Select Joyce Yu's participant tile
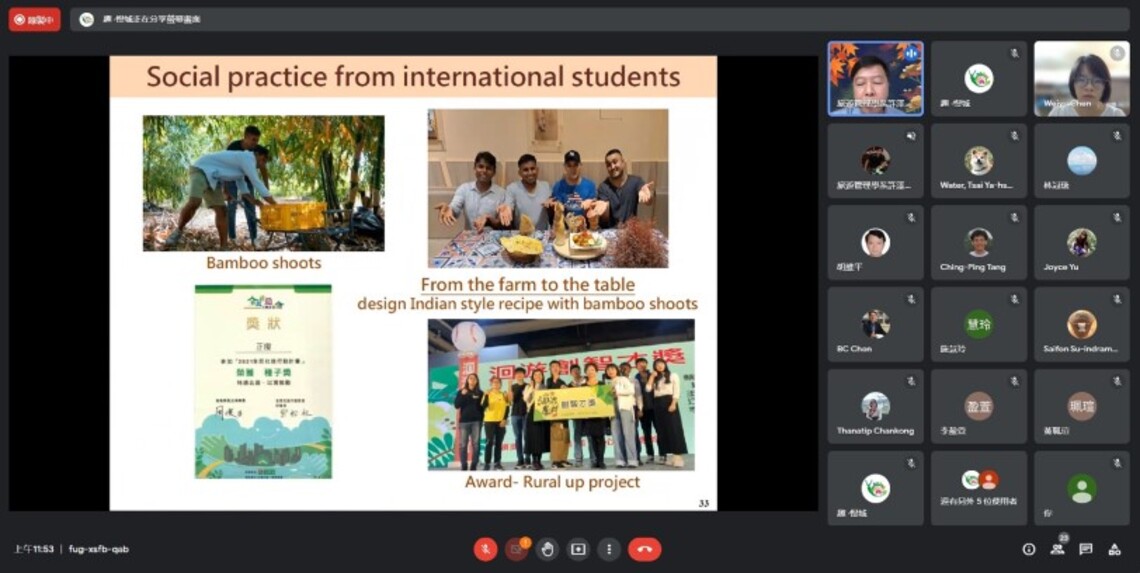Screen dimensions: 1140x573 point(1082,242)
